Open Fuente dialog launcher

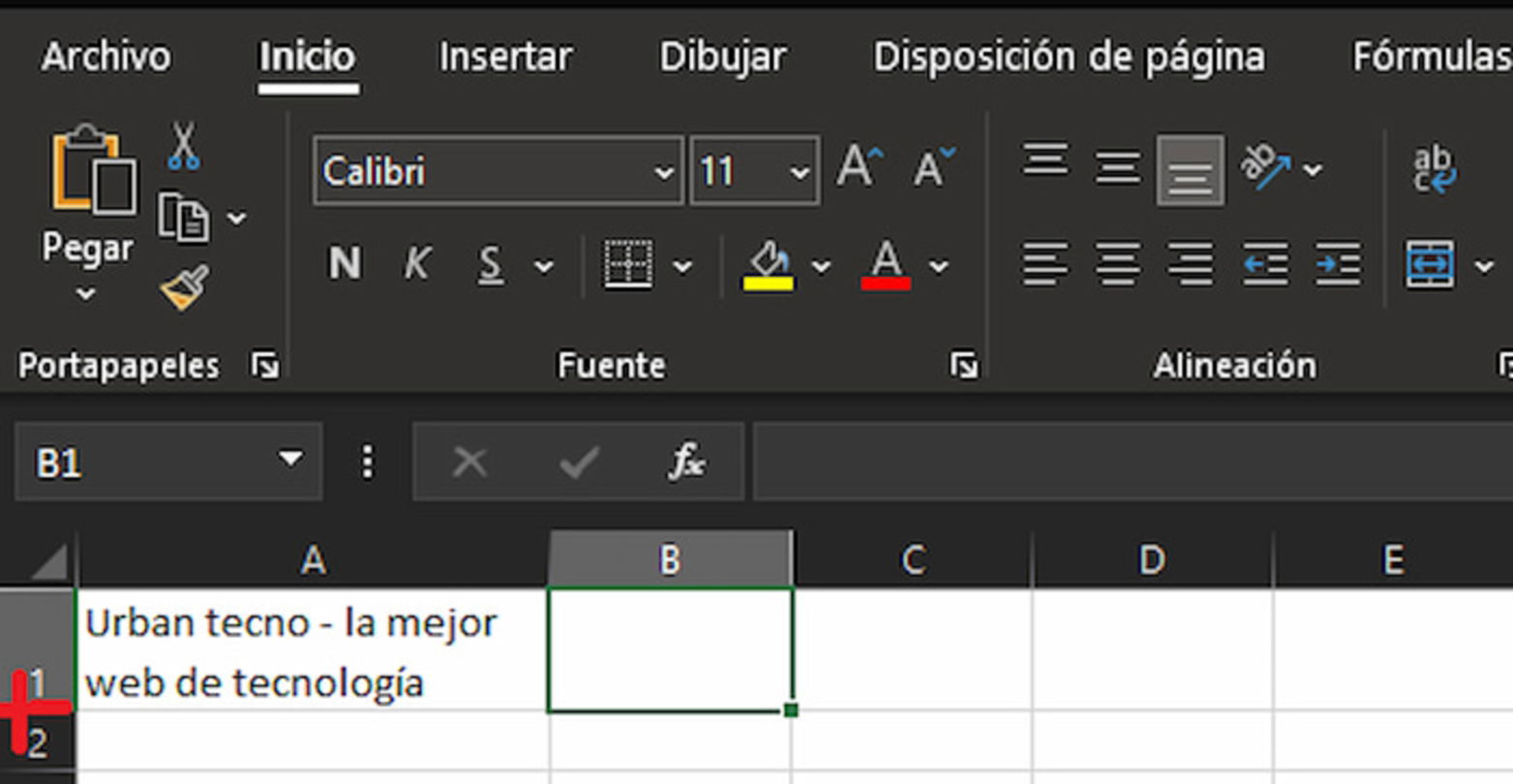(x=963, y=366)
